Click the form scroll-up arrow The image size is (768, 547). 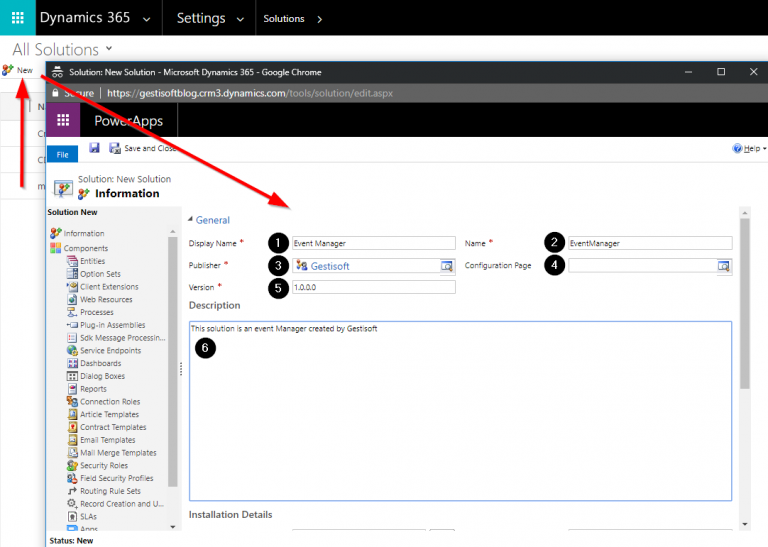pos(744,213)
